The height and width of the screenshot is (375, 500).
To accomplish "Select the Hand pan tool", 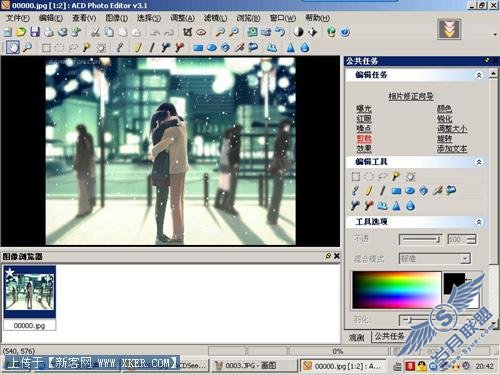I will point(13,47).
